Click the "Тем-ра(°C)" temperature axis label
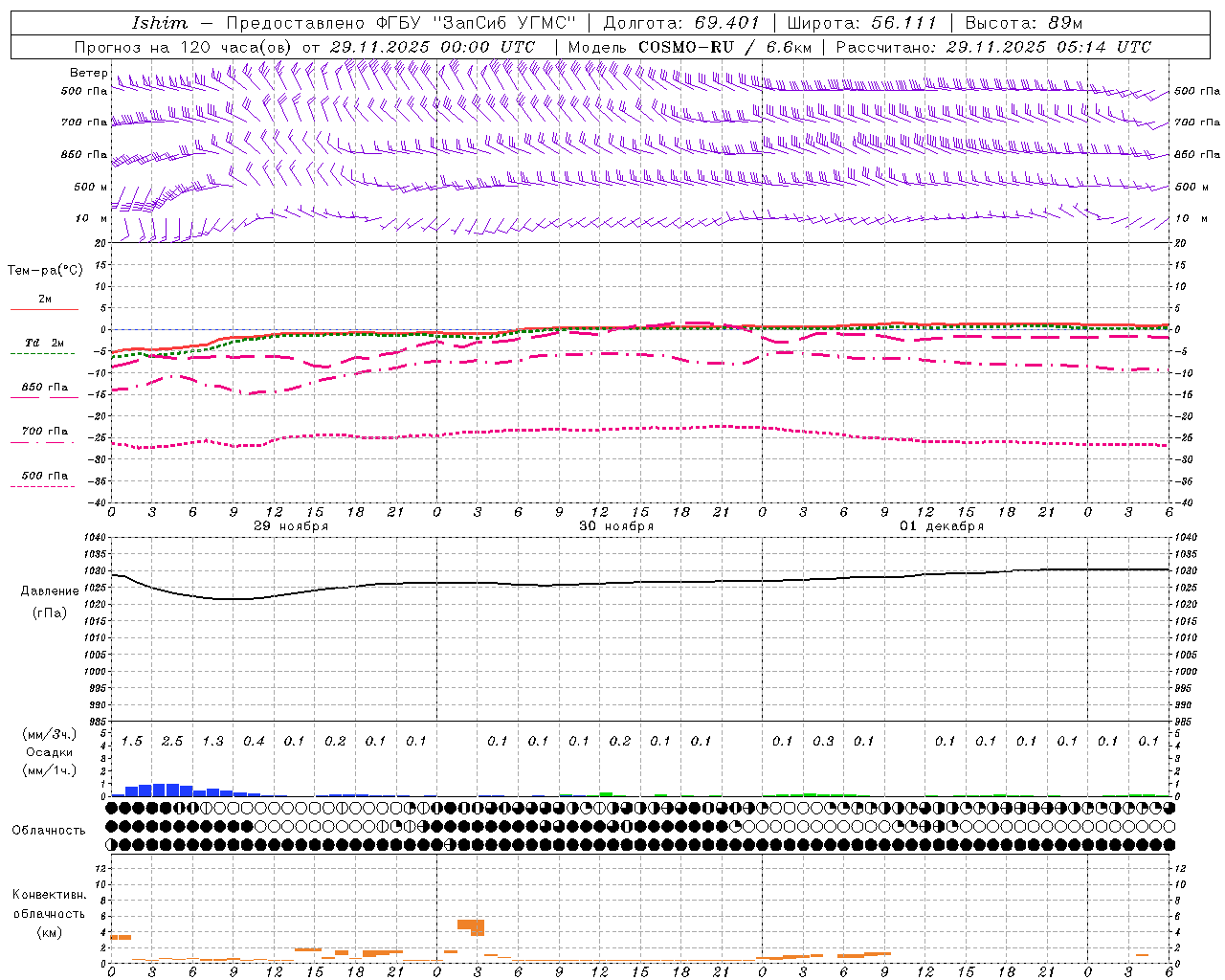The height and width of the screenshot is (980, 1225). [x=45, y=271]
